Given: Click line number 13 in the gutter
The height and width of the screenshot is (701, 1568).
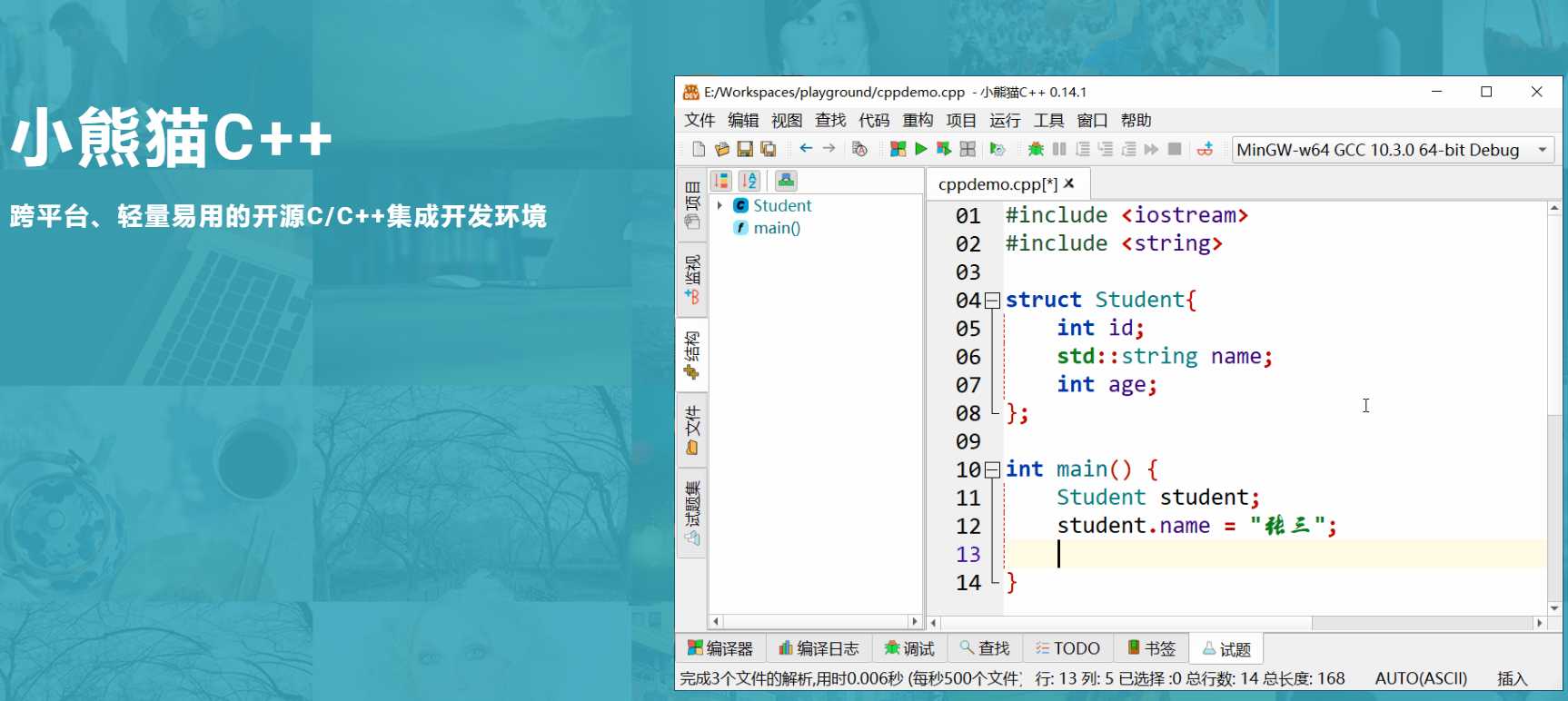Looking at the screenshot, I should (968, 554).
